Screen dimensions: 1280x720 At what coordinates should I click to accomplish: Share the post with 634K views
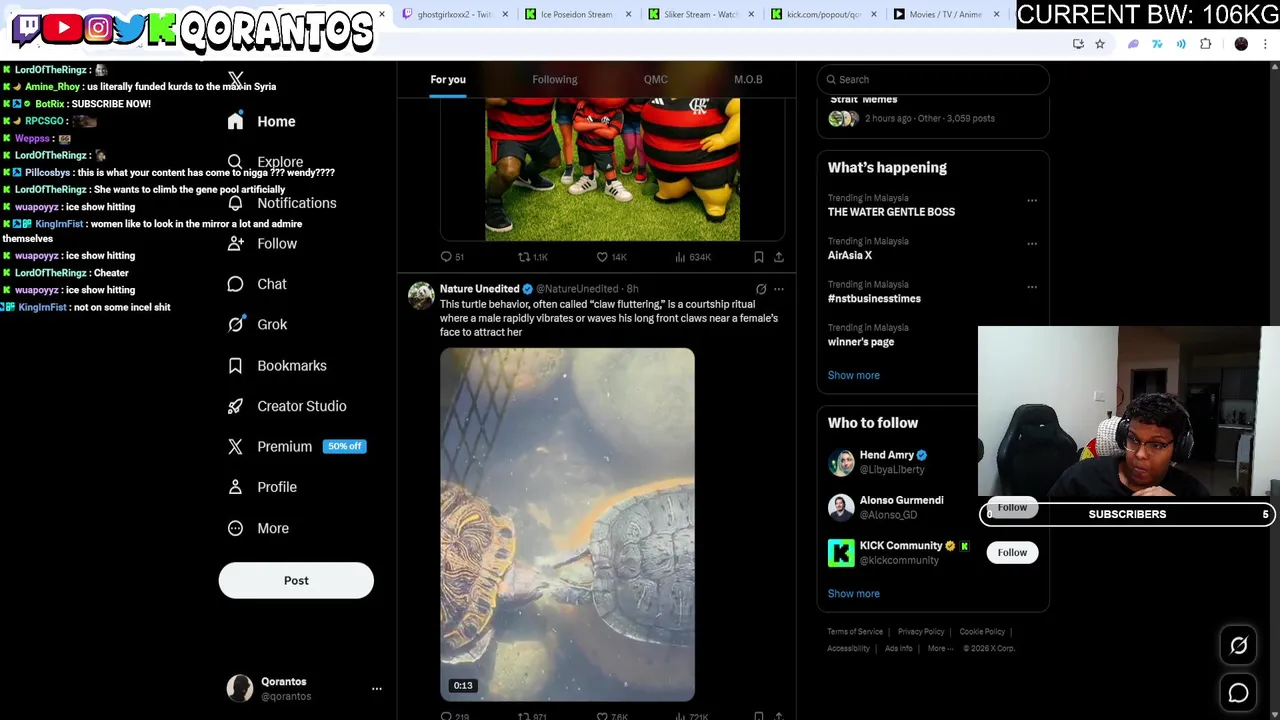click(779, 257)
